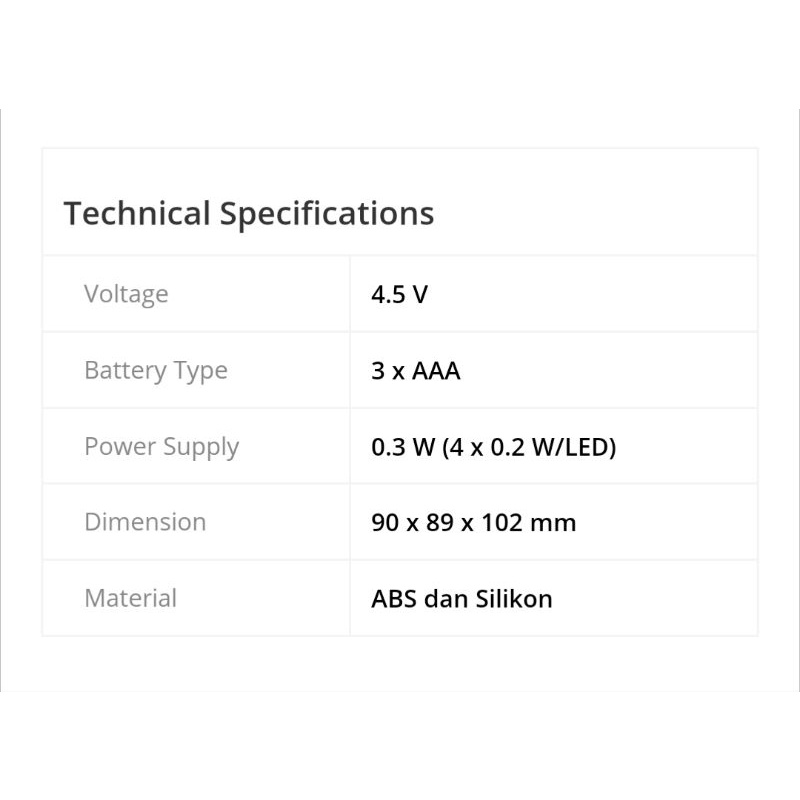Select the Dimension row label

point(145,522)
